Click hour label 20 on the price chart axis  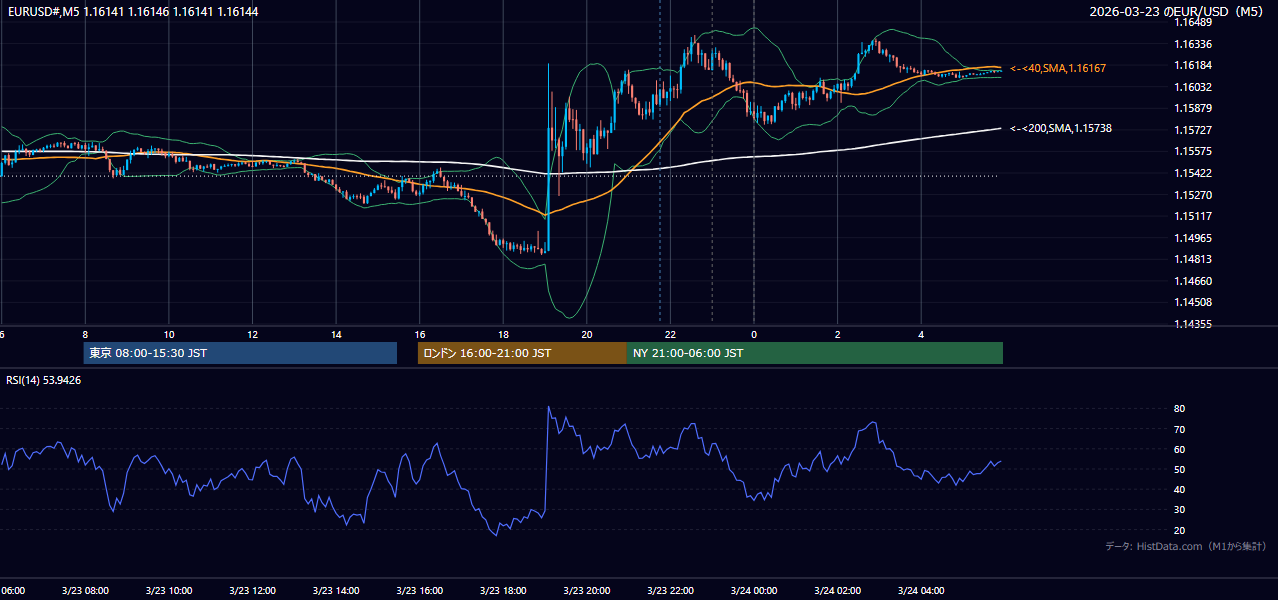[x=587, y=334]
